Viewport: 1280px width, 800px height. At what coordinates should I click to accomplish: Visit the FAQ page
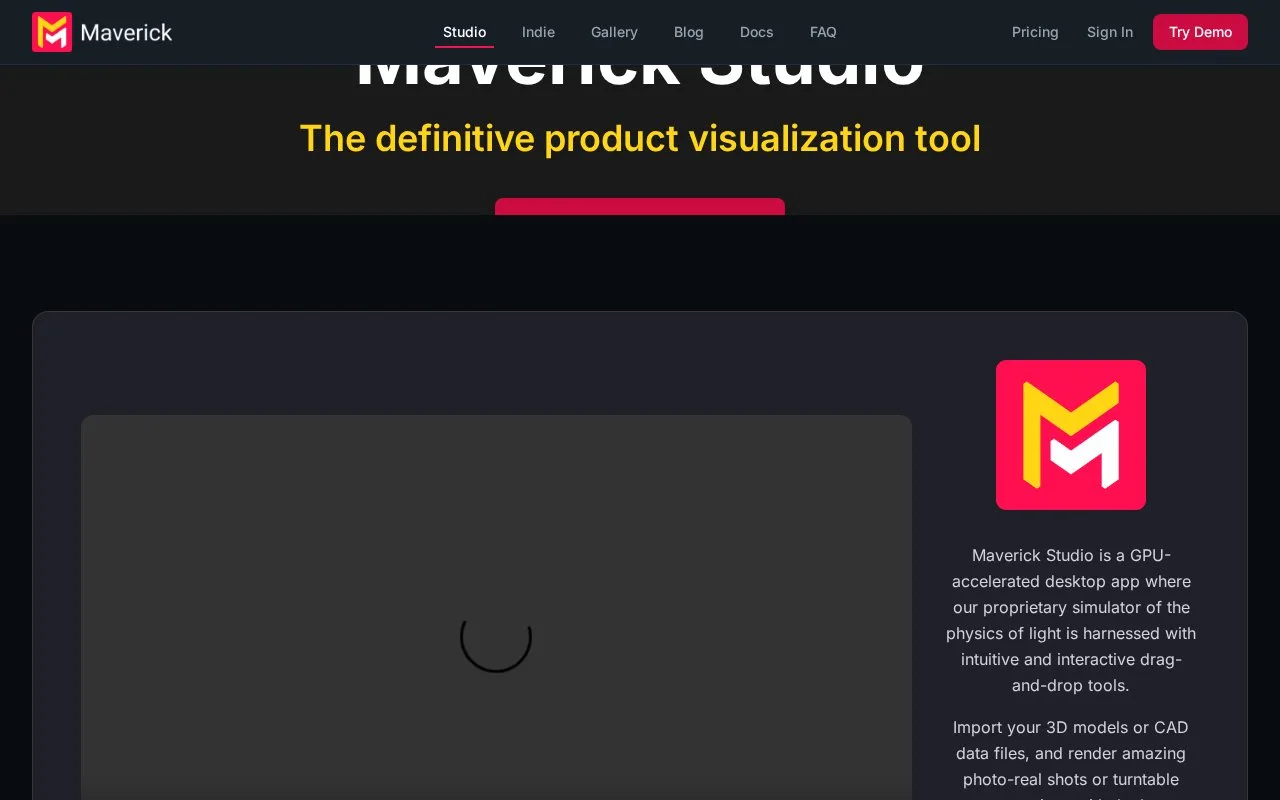click(823, 32)
